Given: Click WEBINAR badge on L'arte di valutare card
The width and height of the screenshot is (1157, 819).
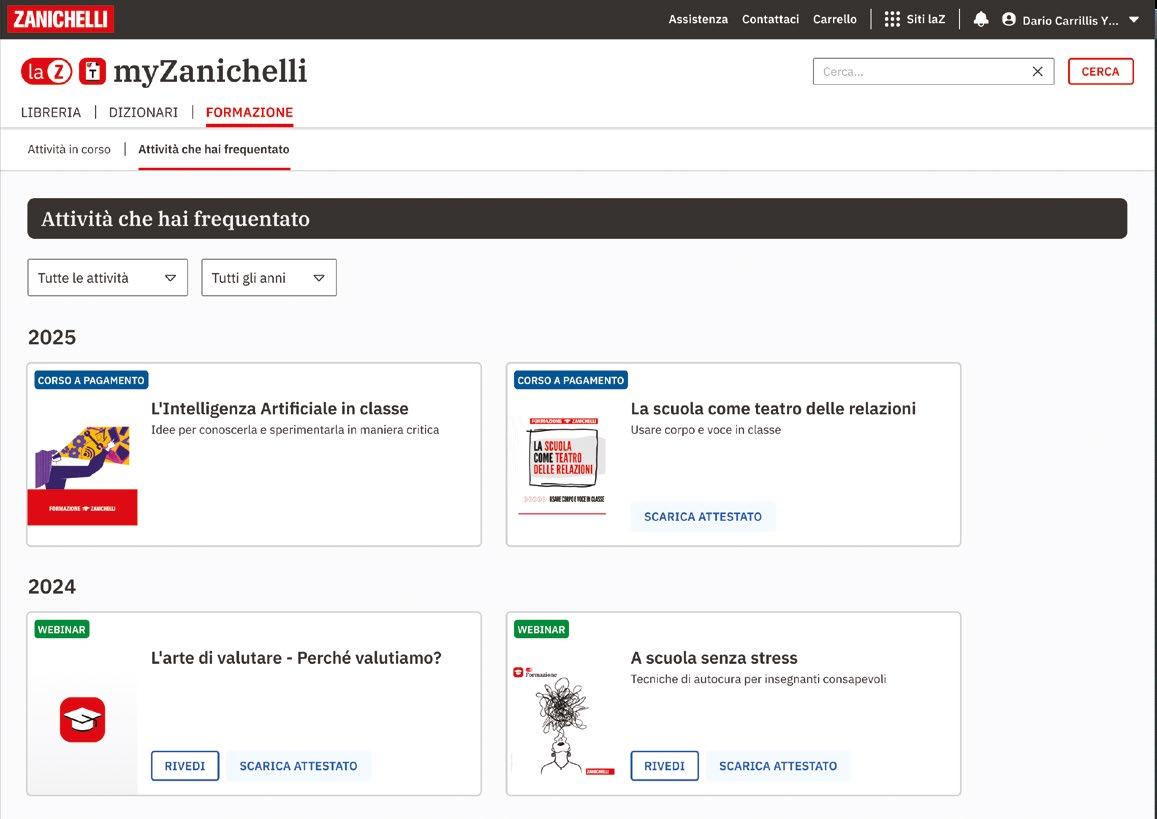Looking at the screenshot, I should 62,629.
